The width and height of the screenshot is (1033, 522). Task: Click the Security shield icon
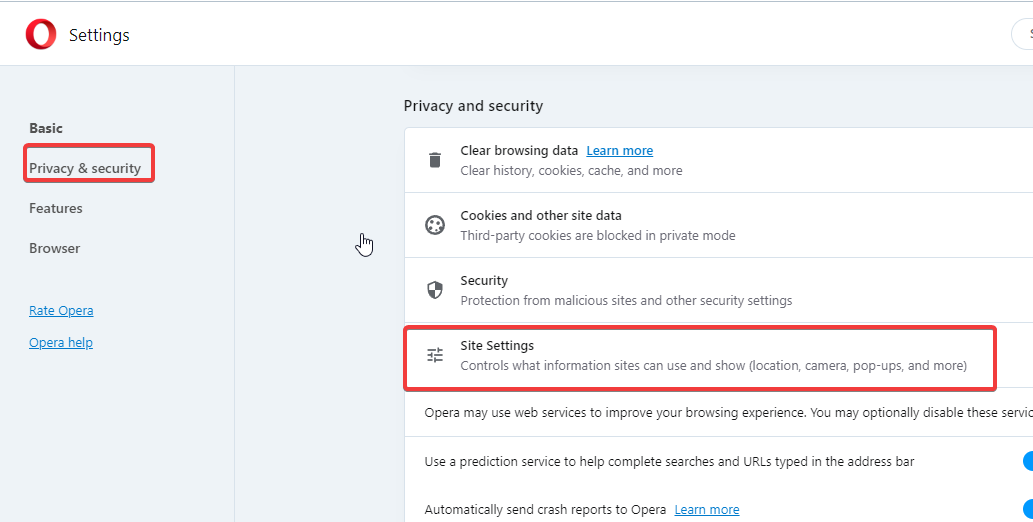coord(435,290)
